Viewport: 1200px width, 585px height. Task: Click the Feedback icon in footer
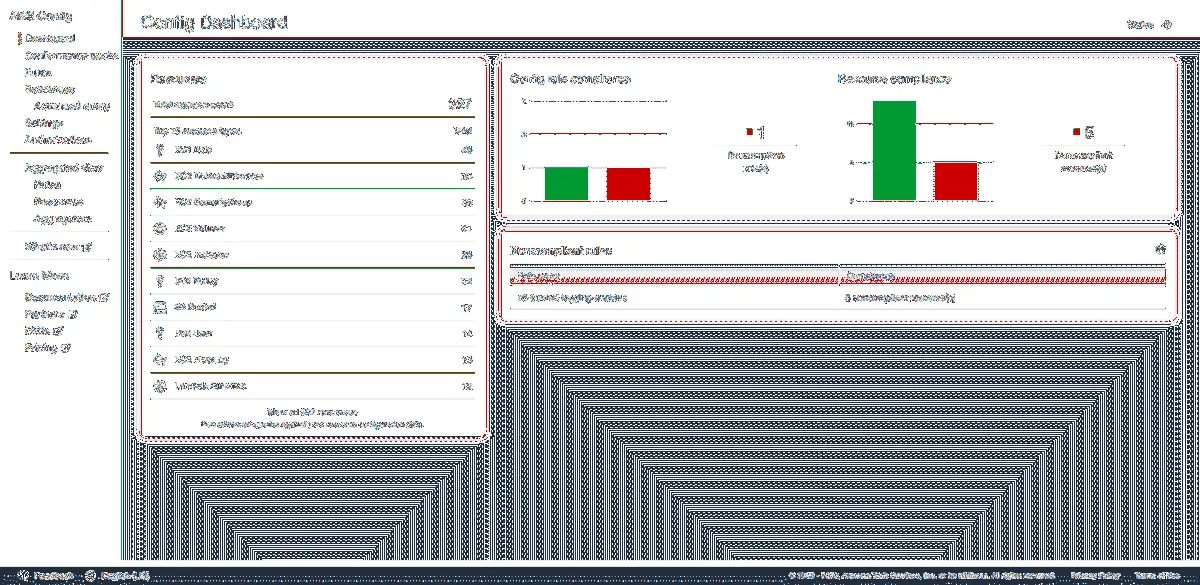22,576
